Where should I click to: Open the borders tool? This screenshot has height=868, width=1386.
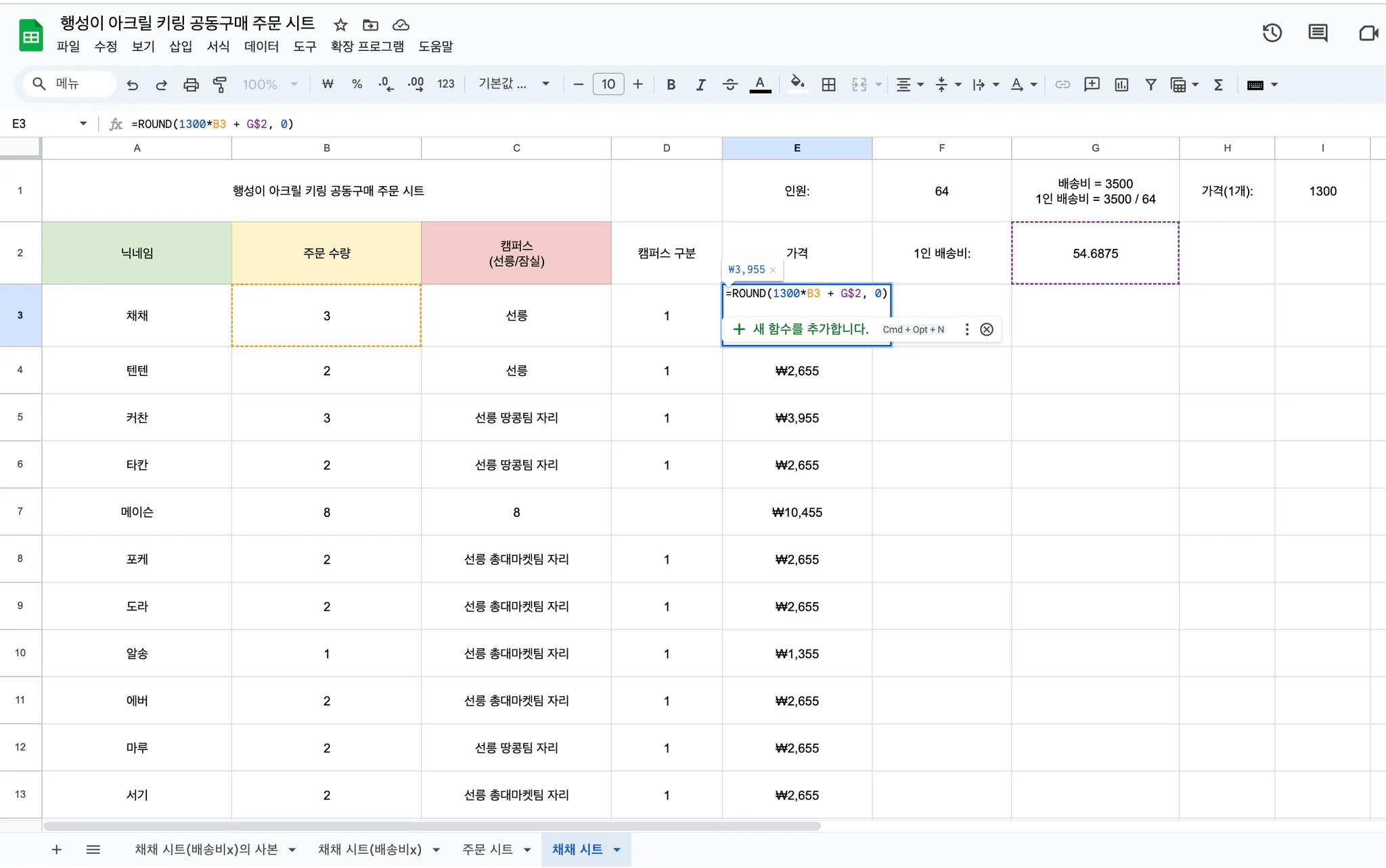tap(828, 85)
